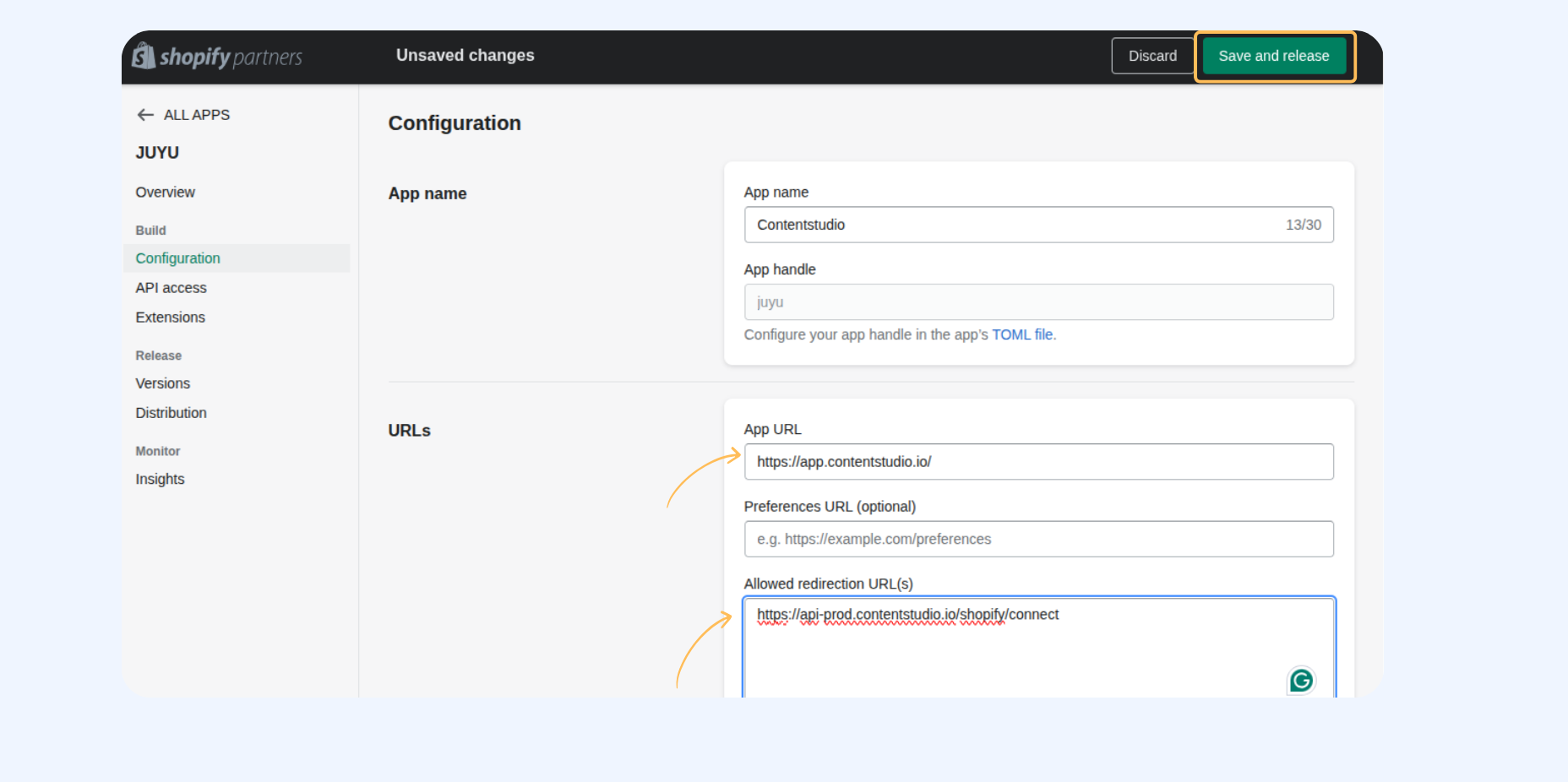
Task: Open API access page
Action: (x=171, y=288)
